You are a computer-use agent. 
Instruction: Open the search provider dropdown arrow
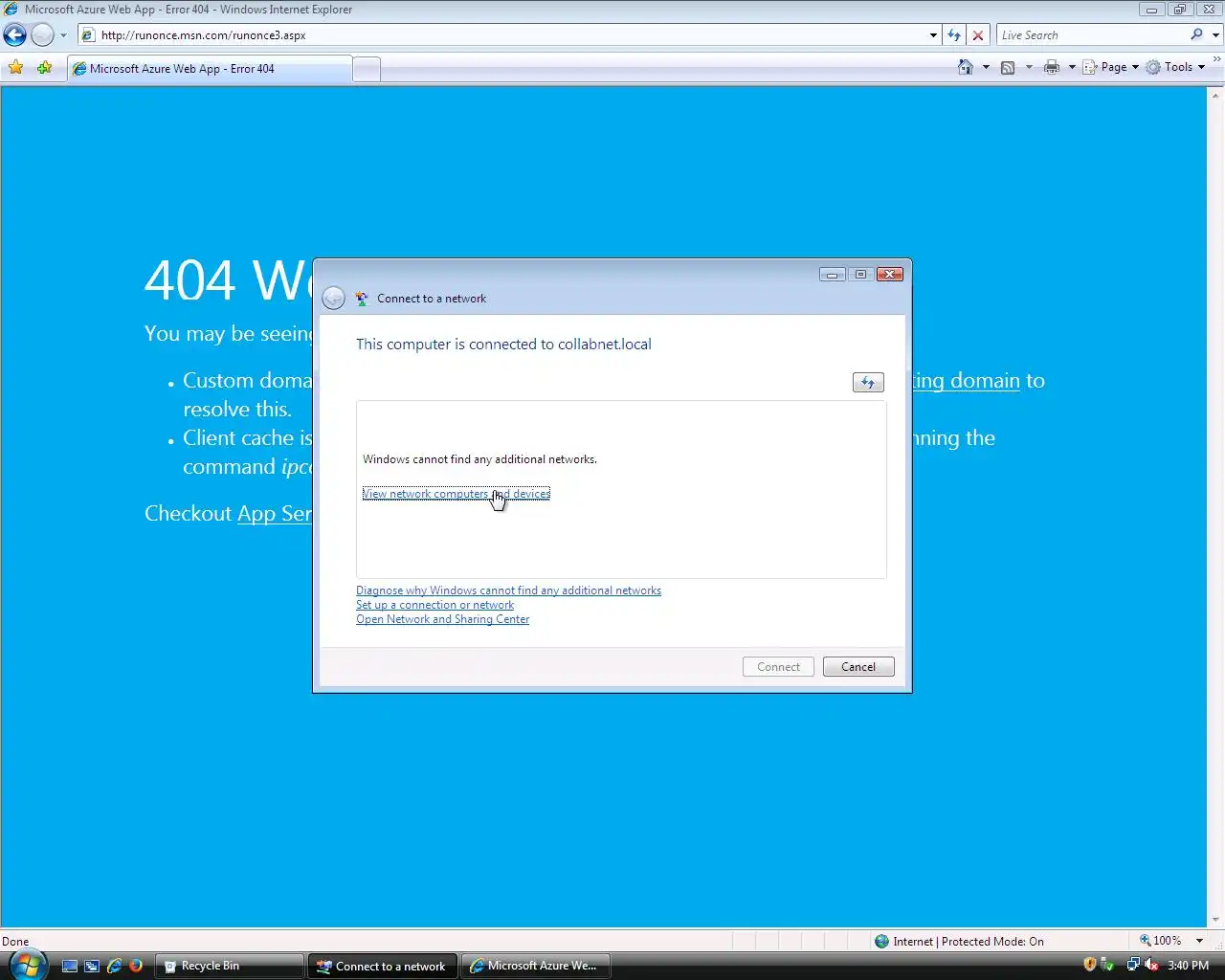pyautogui.click(x=1216, y=35)
